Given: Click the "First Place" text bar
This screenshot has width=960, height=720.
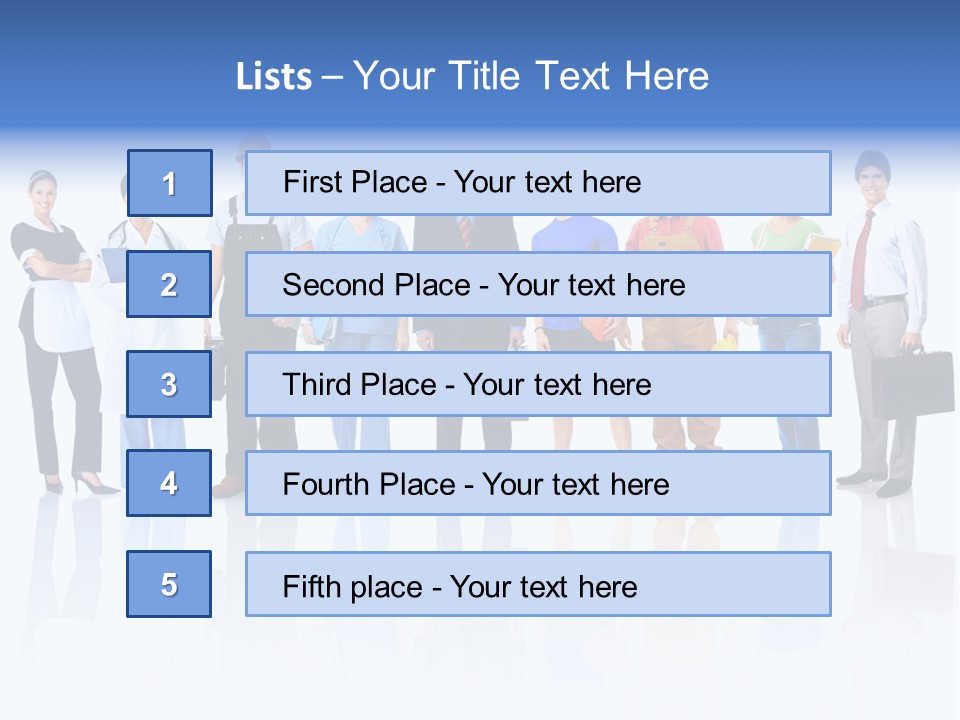Looking at the screenshot, I should tap(538, 183).
